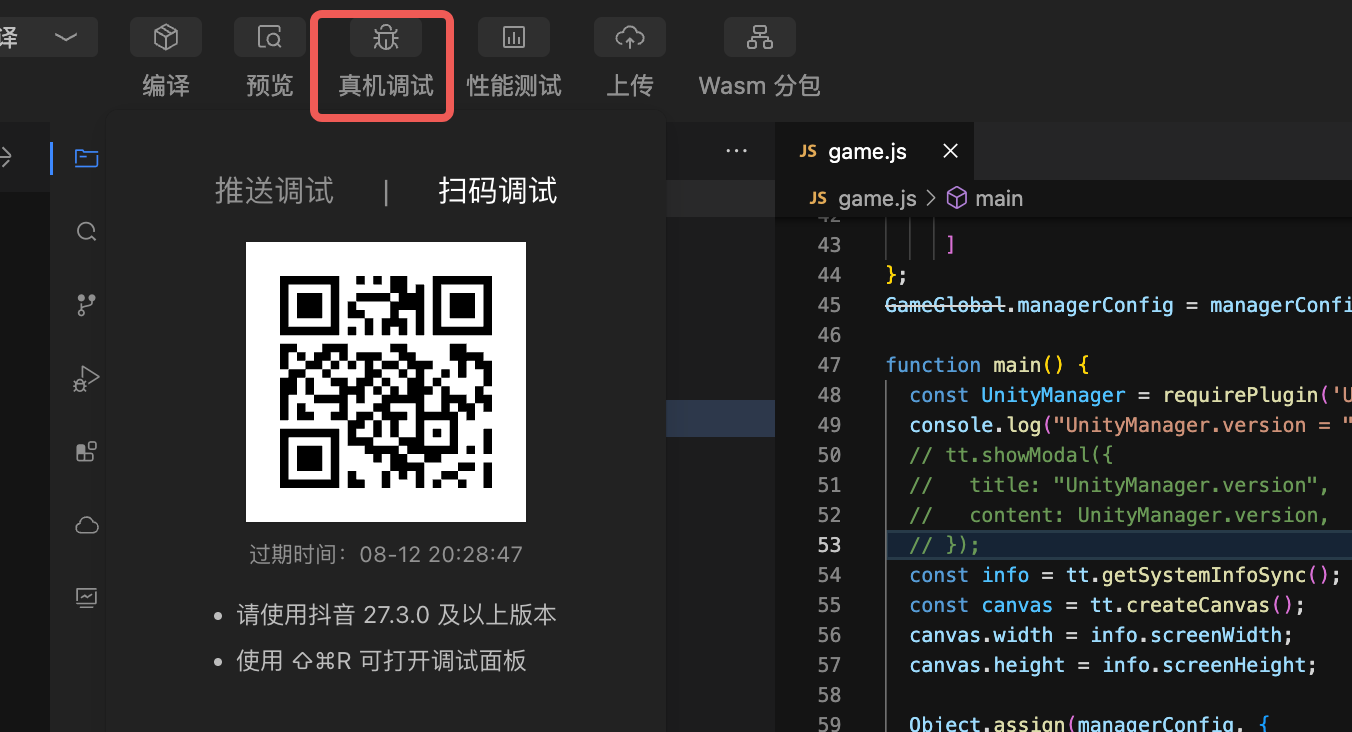Open the file explorer sidebar icon
Image resolution: width=1352 pixels, height=732 pixels.
[87, 158]
